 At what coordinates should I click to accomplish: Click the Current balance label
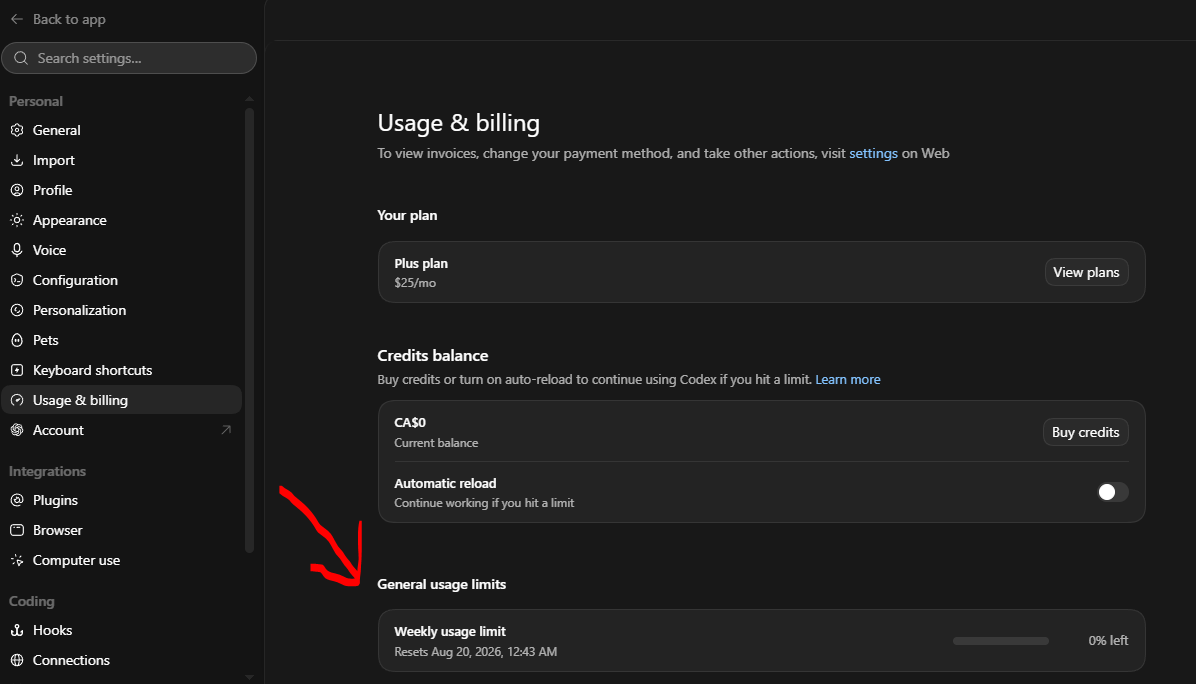(x=436, y=443)
